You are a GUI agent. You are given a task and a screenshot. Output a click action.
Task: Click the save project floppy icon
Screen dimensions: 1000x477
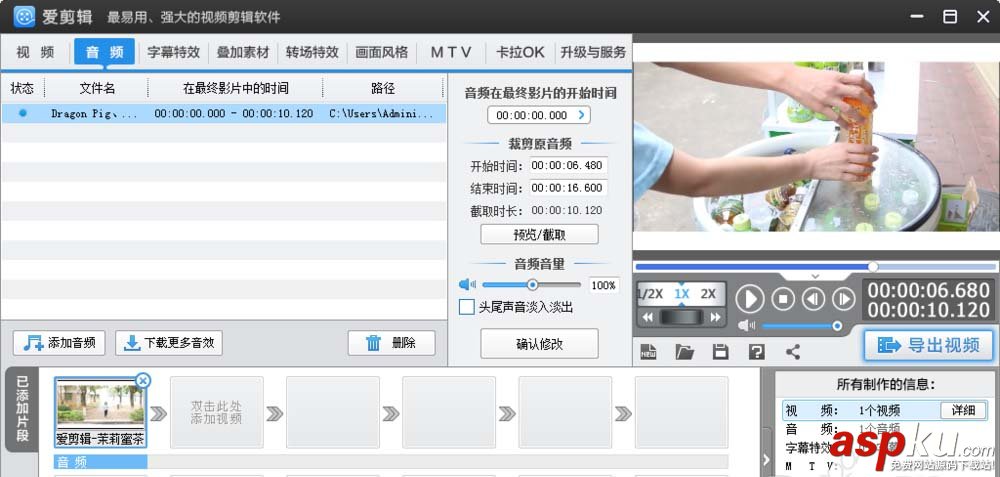click(721, 351)
